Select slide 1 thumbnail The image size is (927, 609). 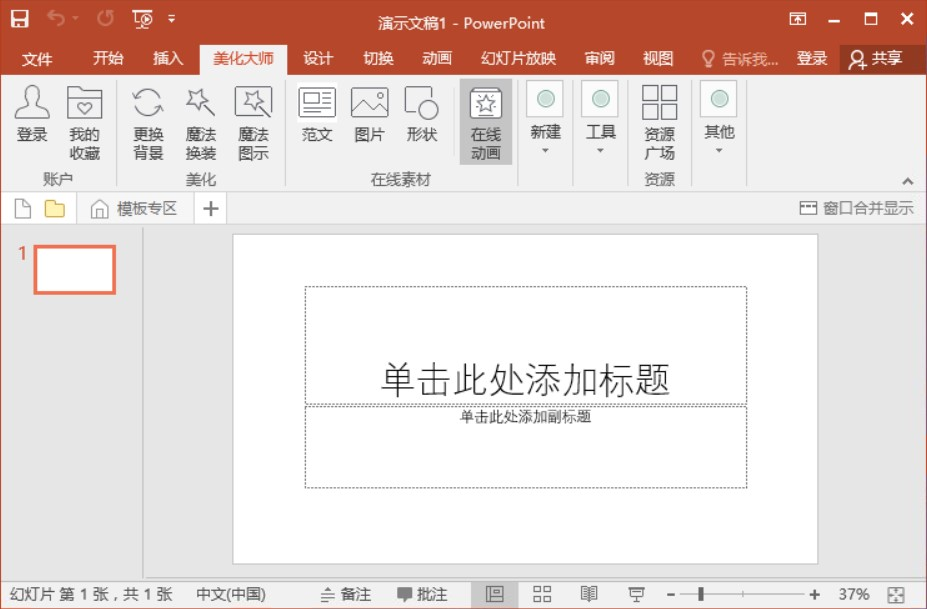click(x=75, y=269)
